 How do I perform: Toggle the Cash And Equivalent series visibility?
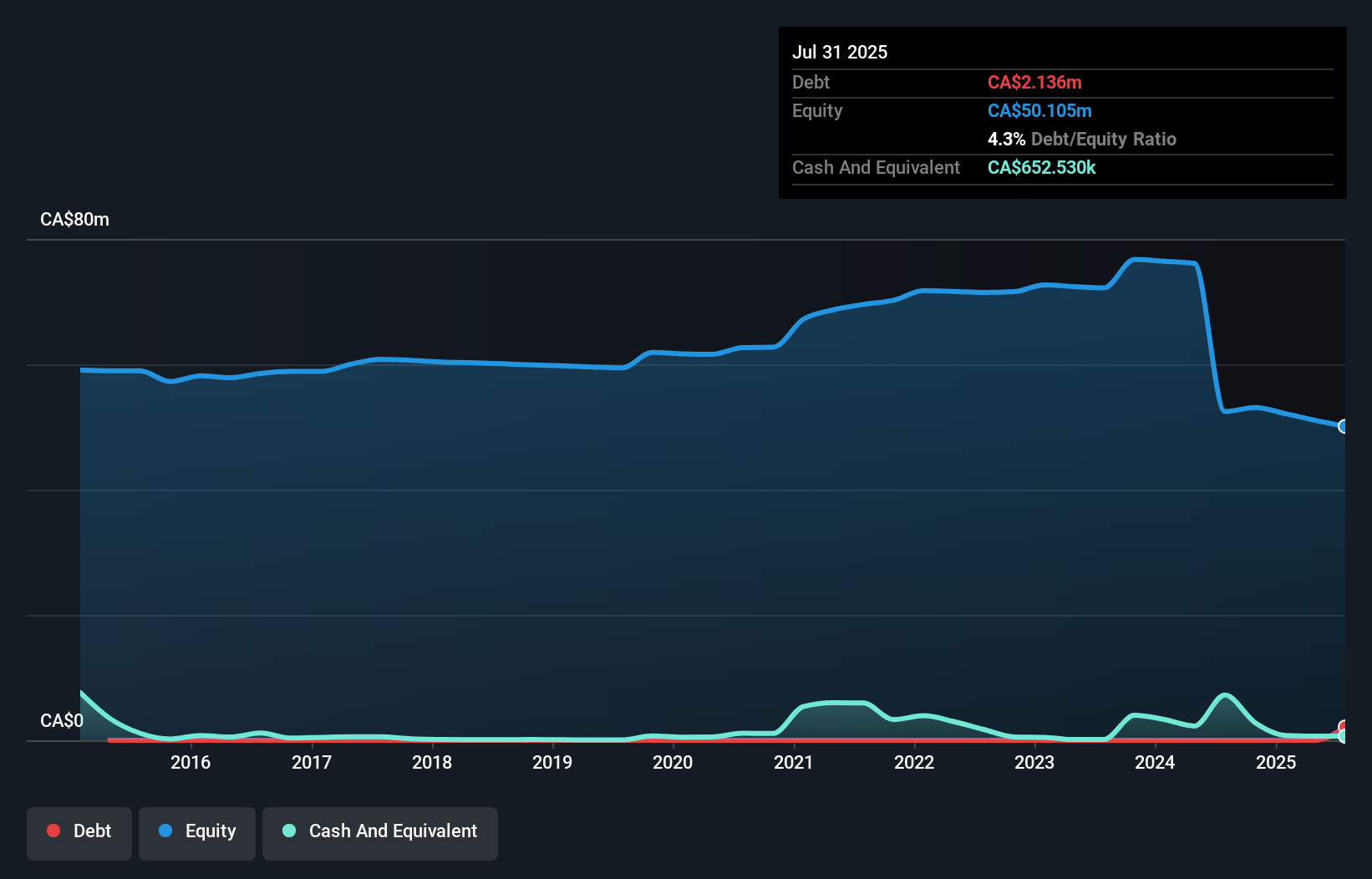(x=380, y=831)
